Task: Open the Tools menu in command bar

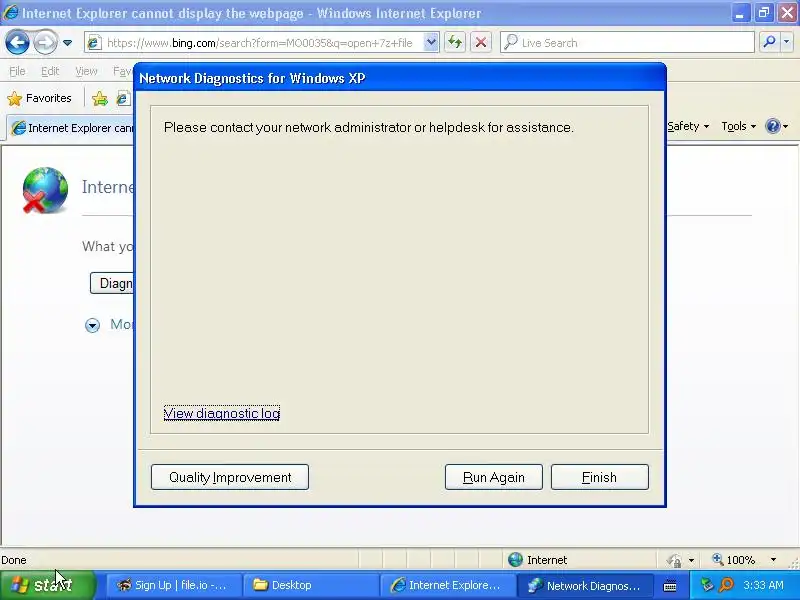Action: pos(738,126)
